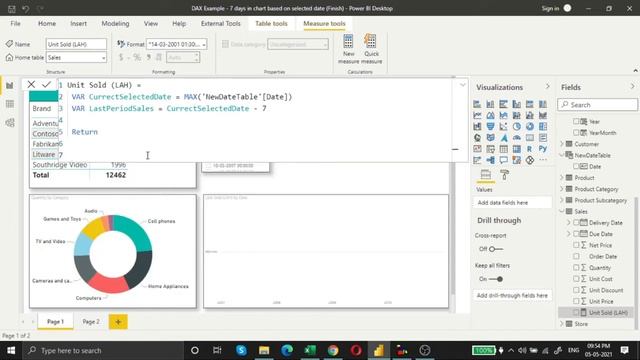Check the Unit Price field

click(576, 301)
